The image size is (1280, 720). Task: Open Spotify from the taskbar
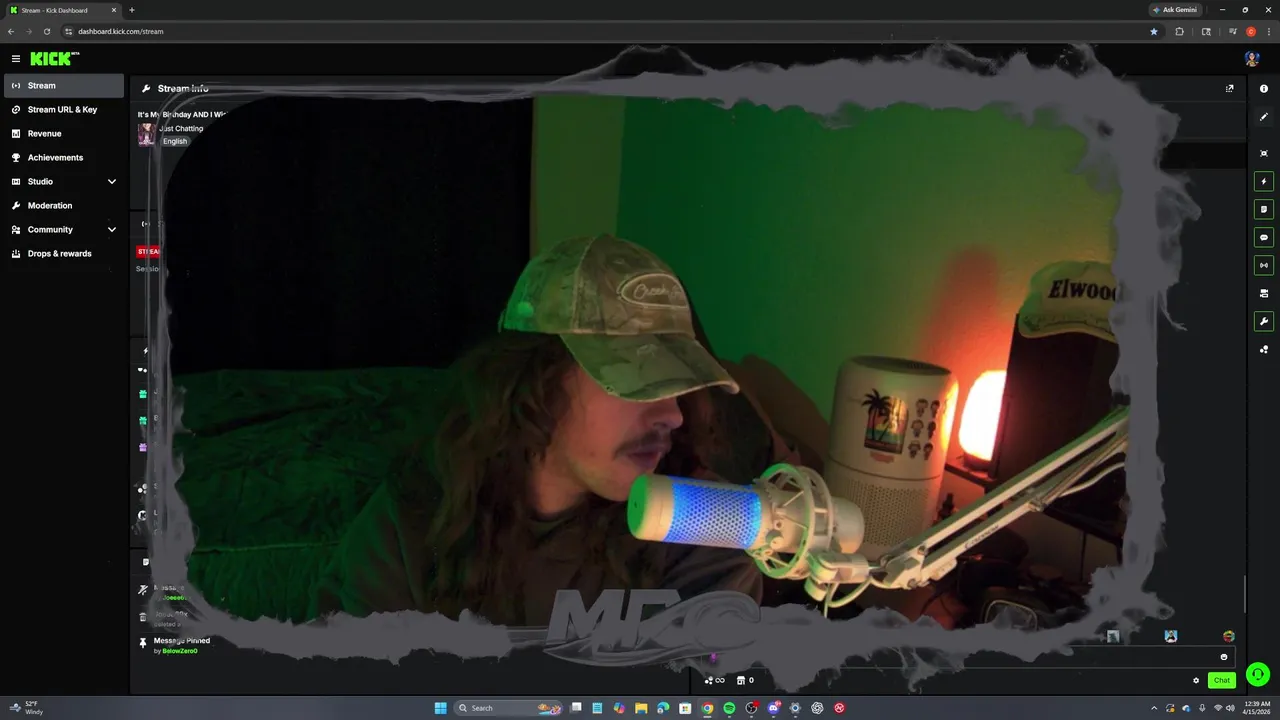(729, 708)
